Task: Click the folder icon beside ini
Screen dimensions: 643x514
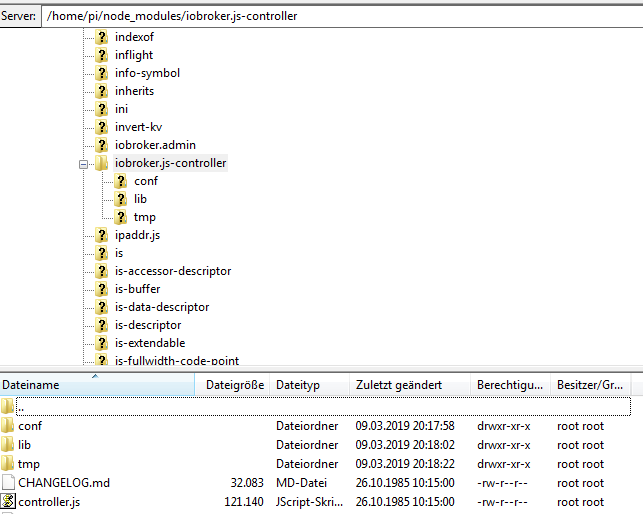Action: [x=101, y=109]
